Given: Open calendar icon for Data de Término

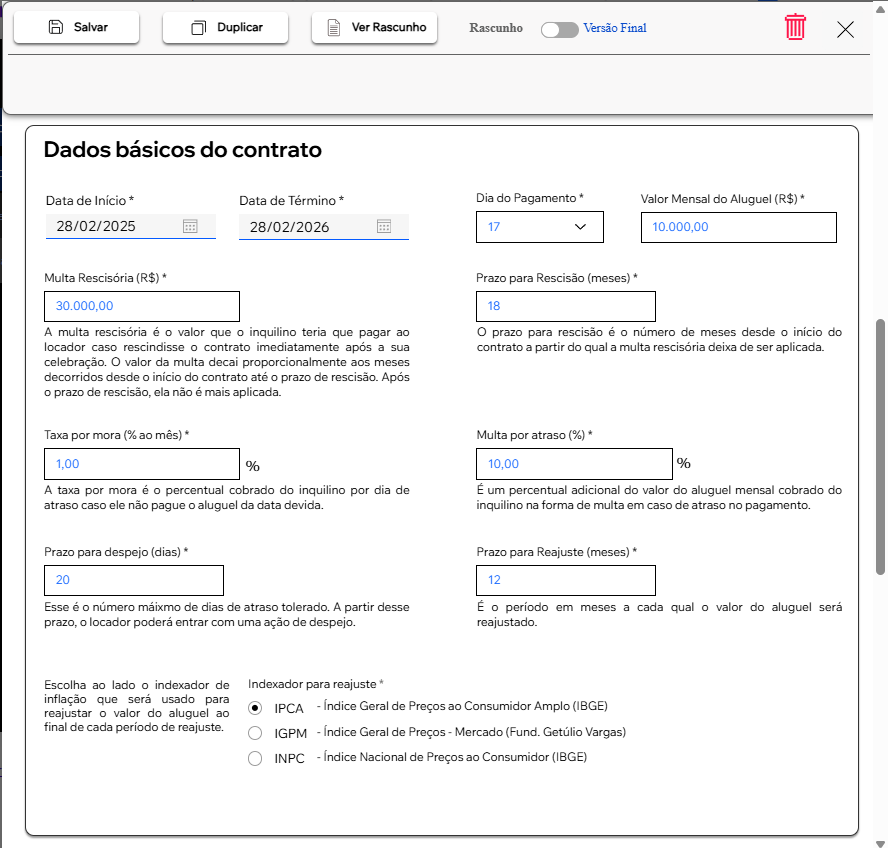Looking at the screenshot, I should coord(384,226).
